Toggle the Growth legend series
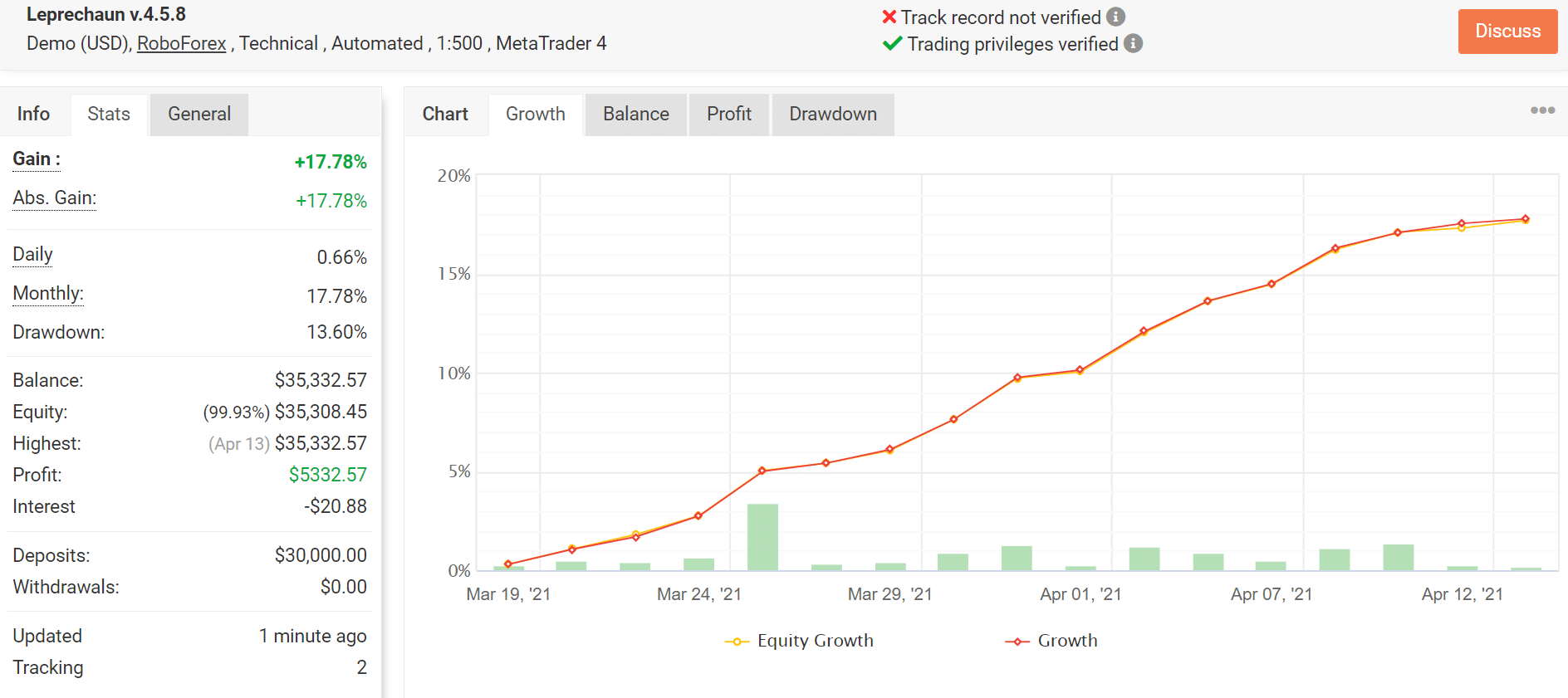The height and width of the screenshot is (698, 1568). pyautogui.click(x=1051, y=641)
